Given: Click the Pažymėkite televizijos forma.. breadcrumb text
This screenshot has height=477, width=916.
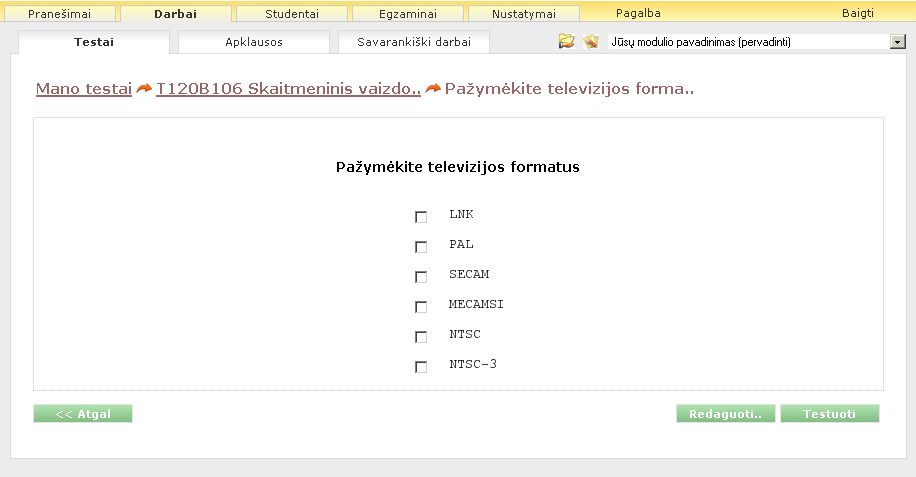Looking at the screenshot, I should (569, 89).
